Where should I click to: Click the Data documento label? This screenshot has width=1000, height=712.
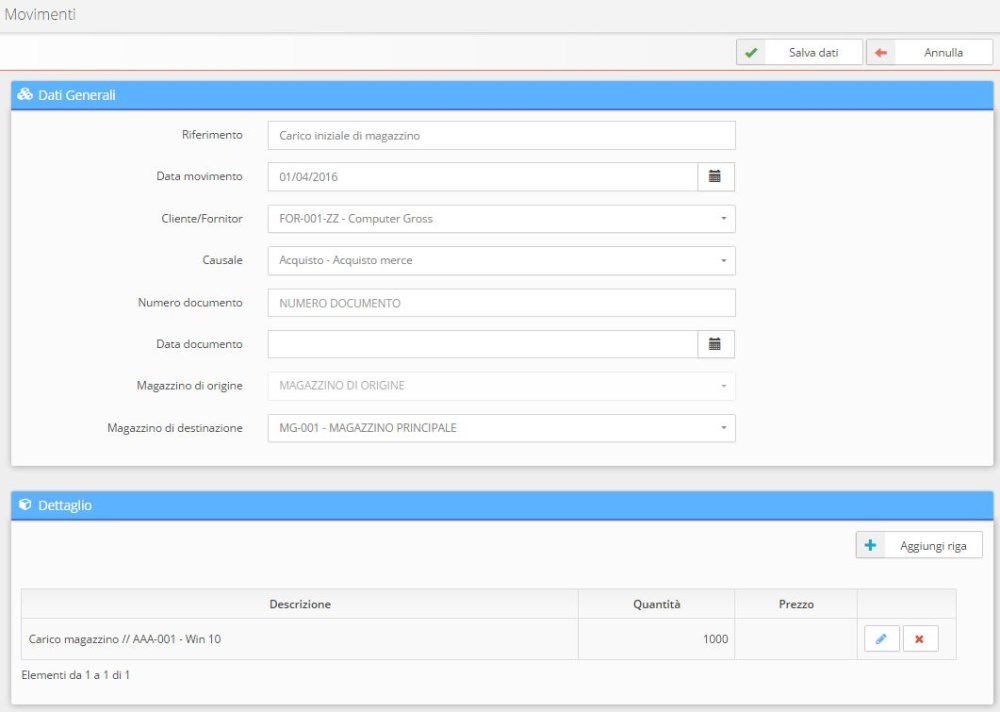click(199, 344)
